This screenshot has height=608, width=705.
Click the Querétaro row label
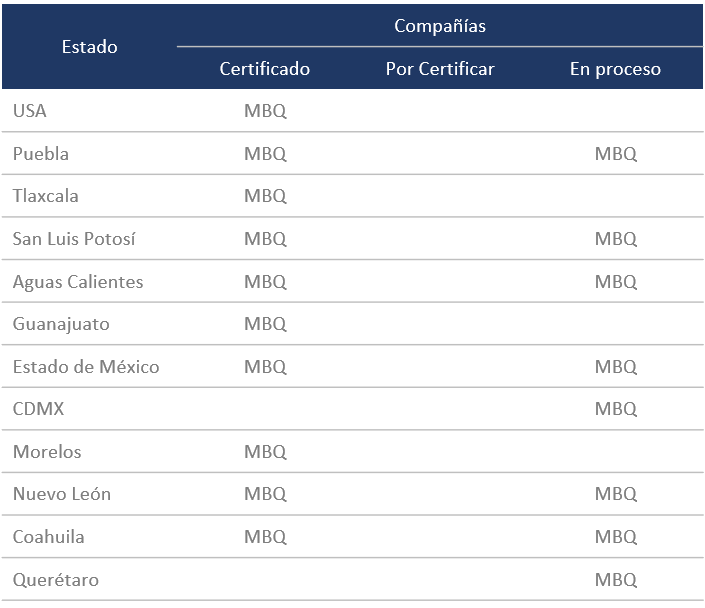[56, 580]
